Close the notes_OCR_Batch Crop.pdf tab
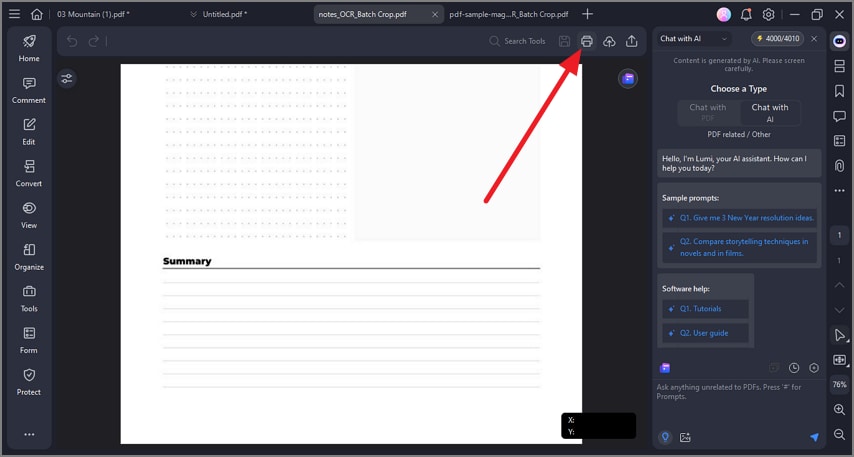 435,14
